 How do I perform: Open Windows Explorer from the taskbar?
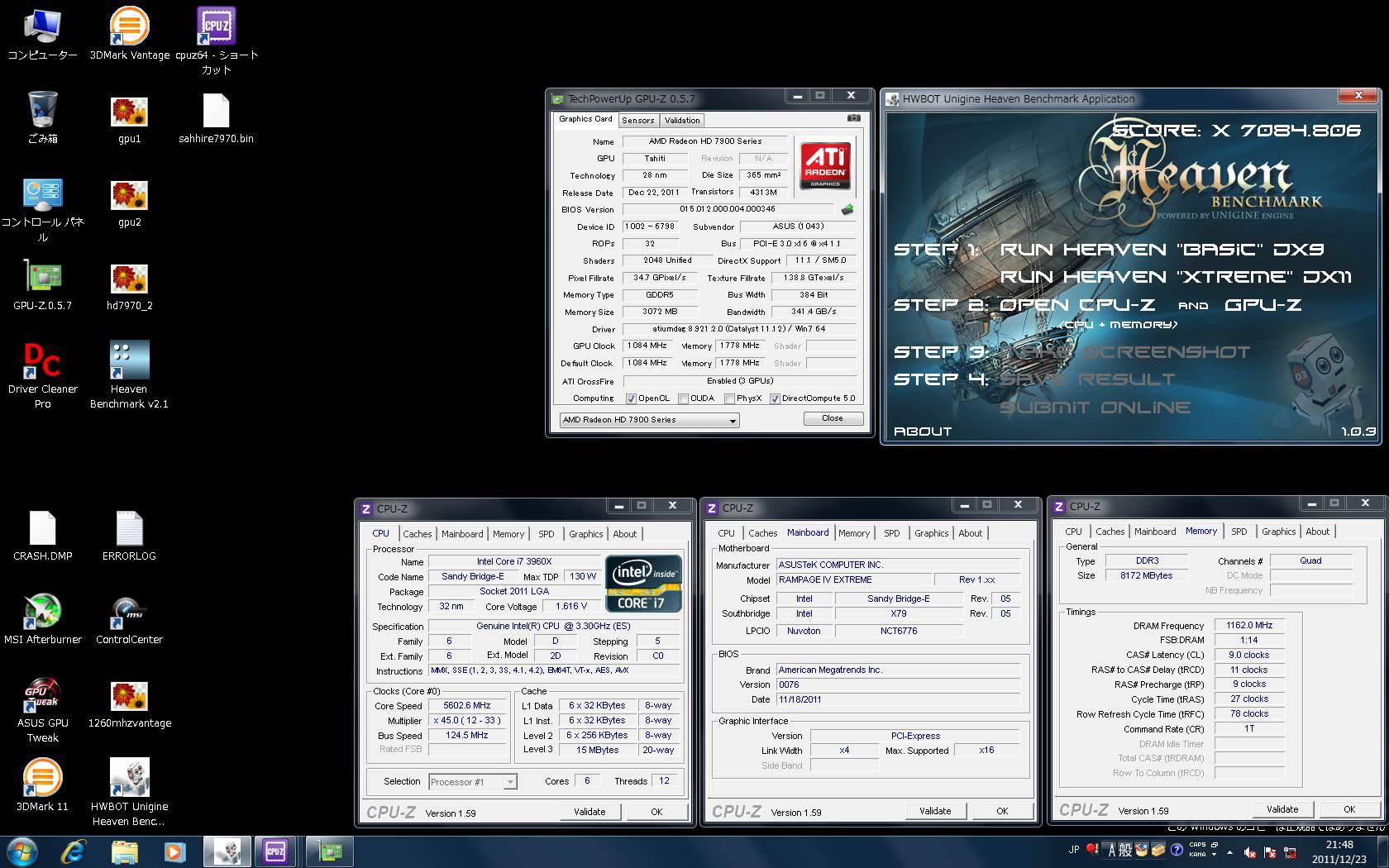point(124,851)
